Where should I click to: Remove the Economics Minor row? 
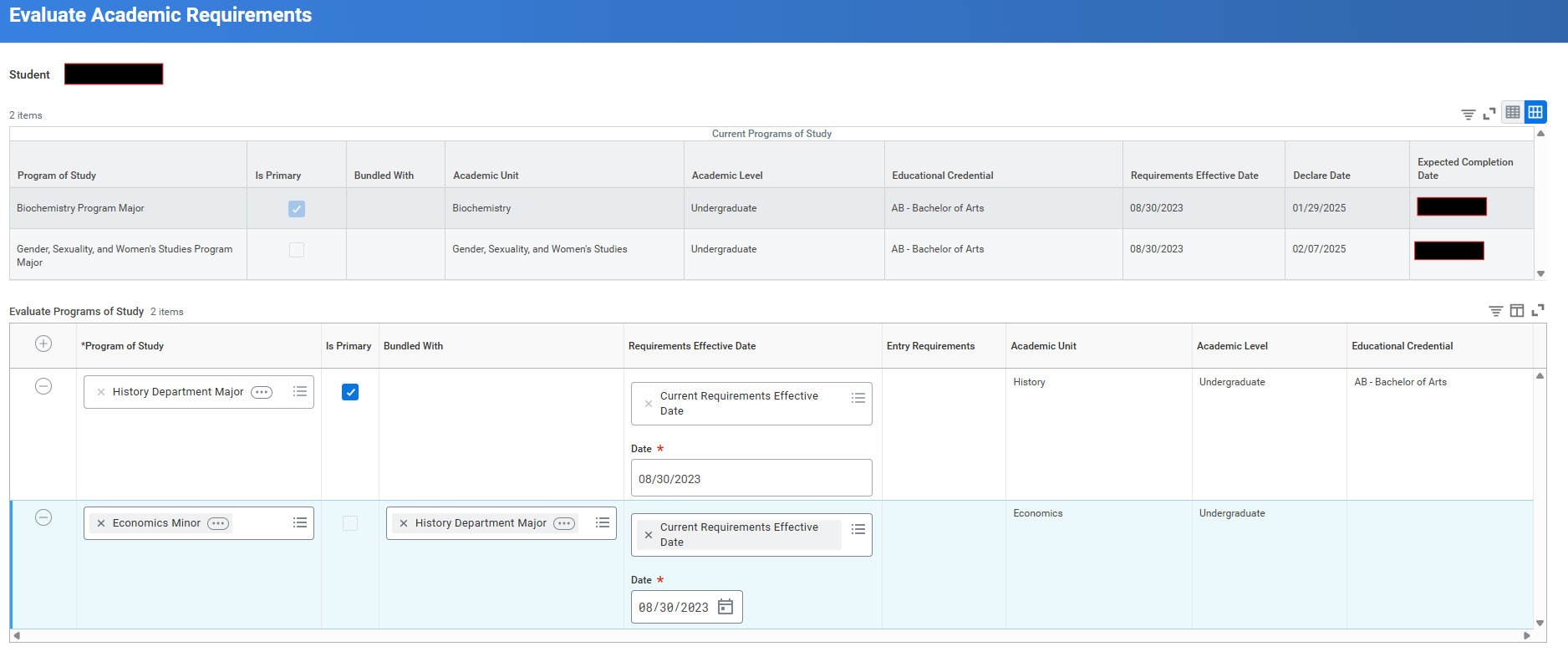(x=43, y=517)
